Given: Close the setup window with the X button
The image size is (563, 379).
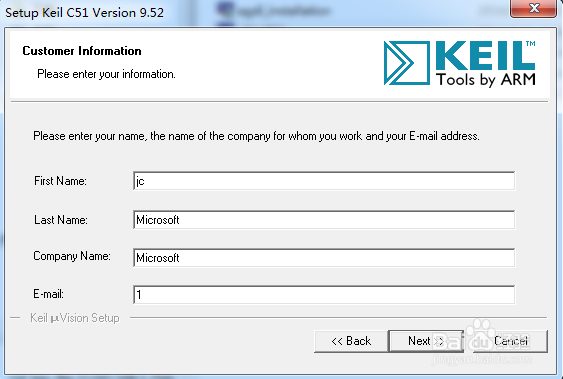Looking at the screenshot, I should [534, 8].
